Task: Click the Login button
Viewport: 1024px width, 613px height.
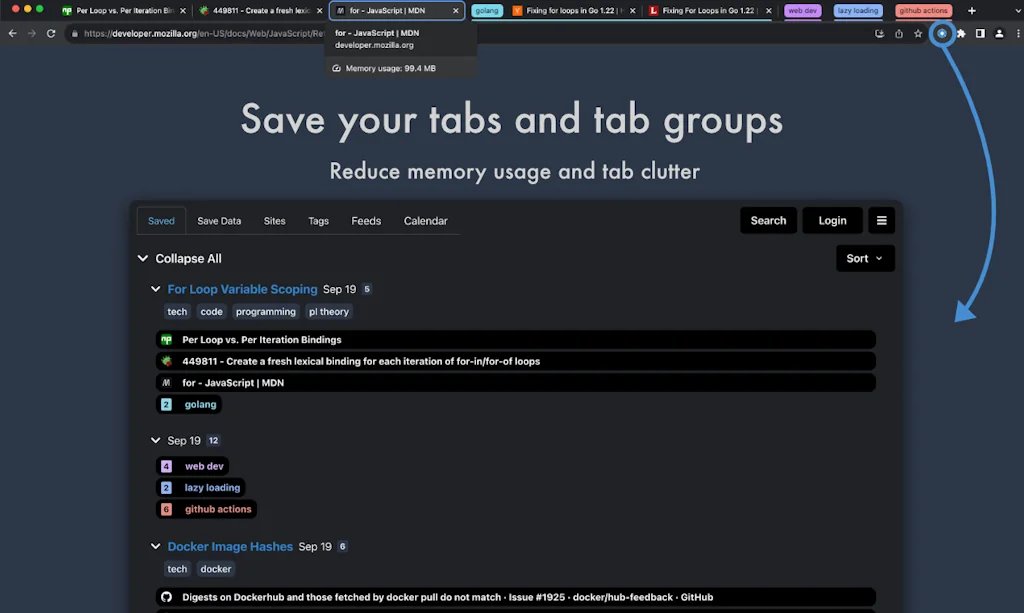Action: pyautogui.click(x=832, y=220)
